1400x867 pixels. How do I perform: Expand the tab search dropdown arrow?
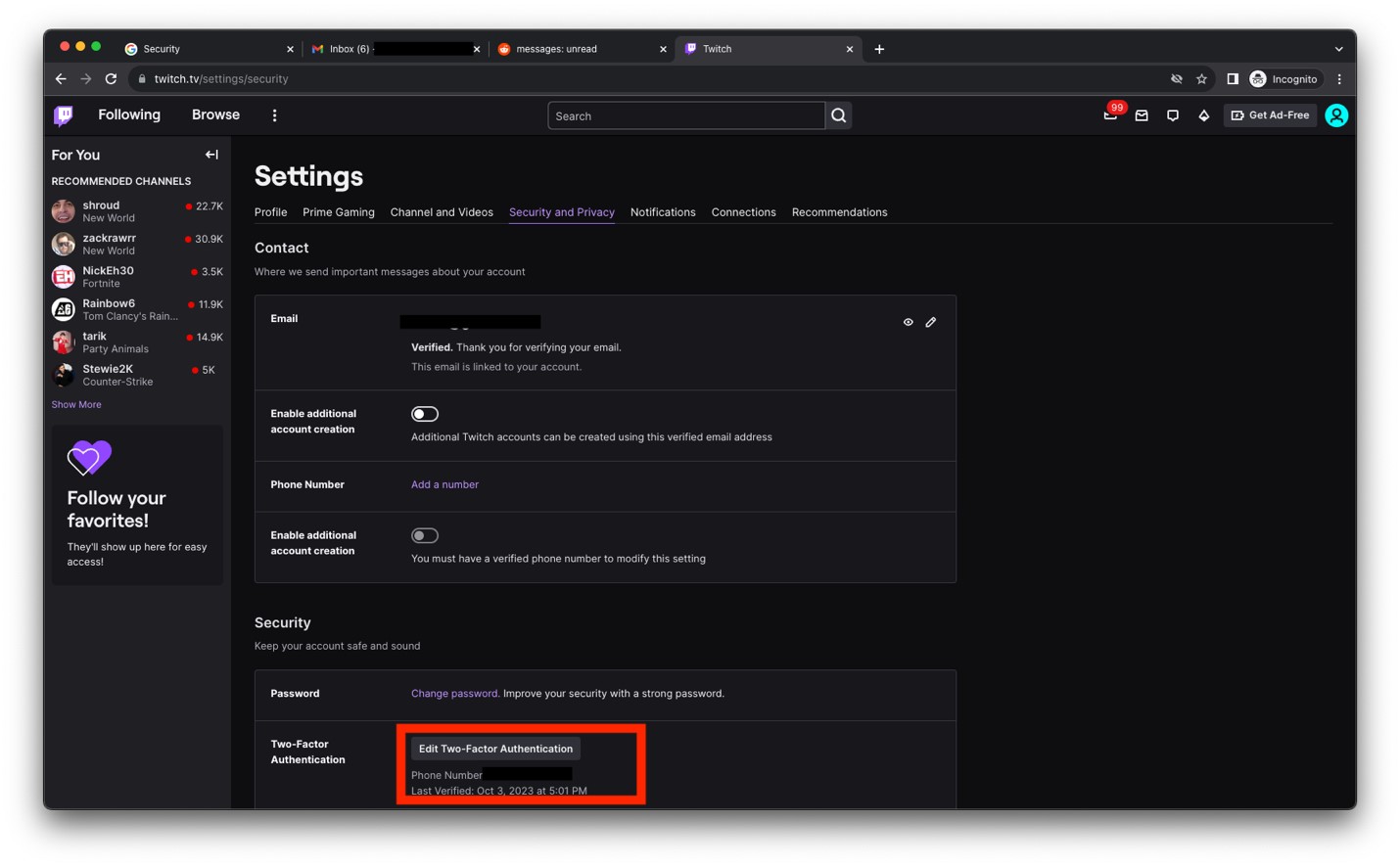[1338, 49]
